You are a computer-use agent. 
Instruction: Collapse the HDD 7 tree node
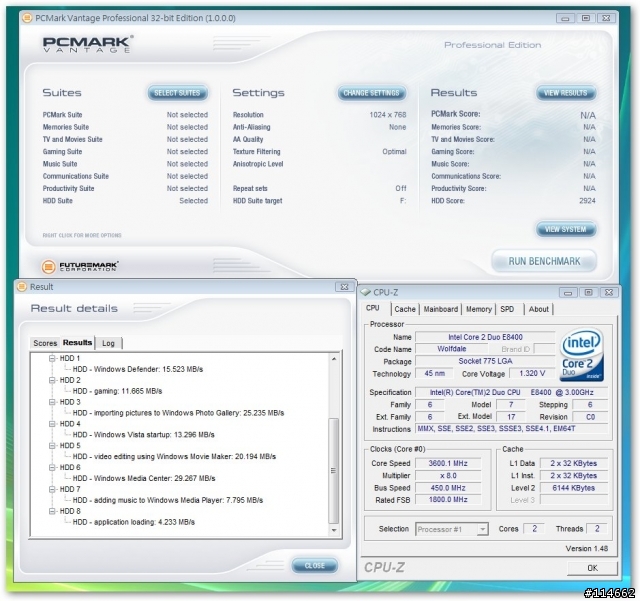pyautogui.click(x=52, y=489)
